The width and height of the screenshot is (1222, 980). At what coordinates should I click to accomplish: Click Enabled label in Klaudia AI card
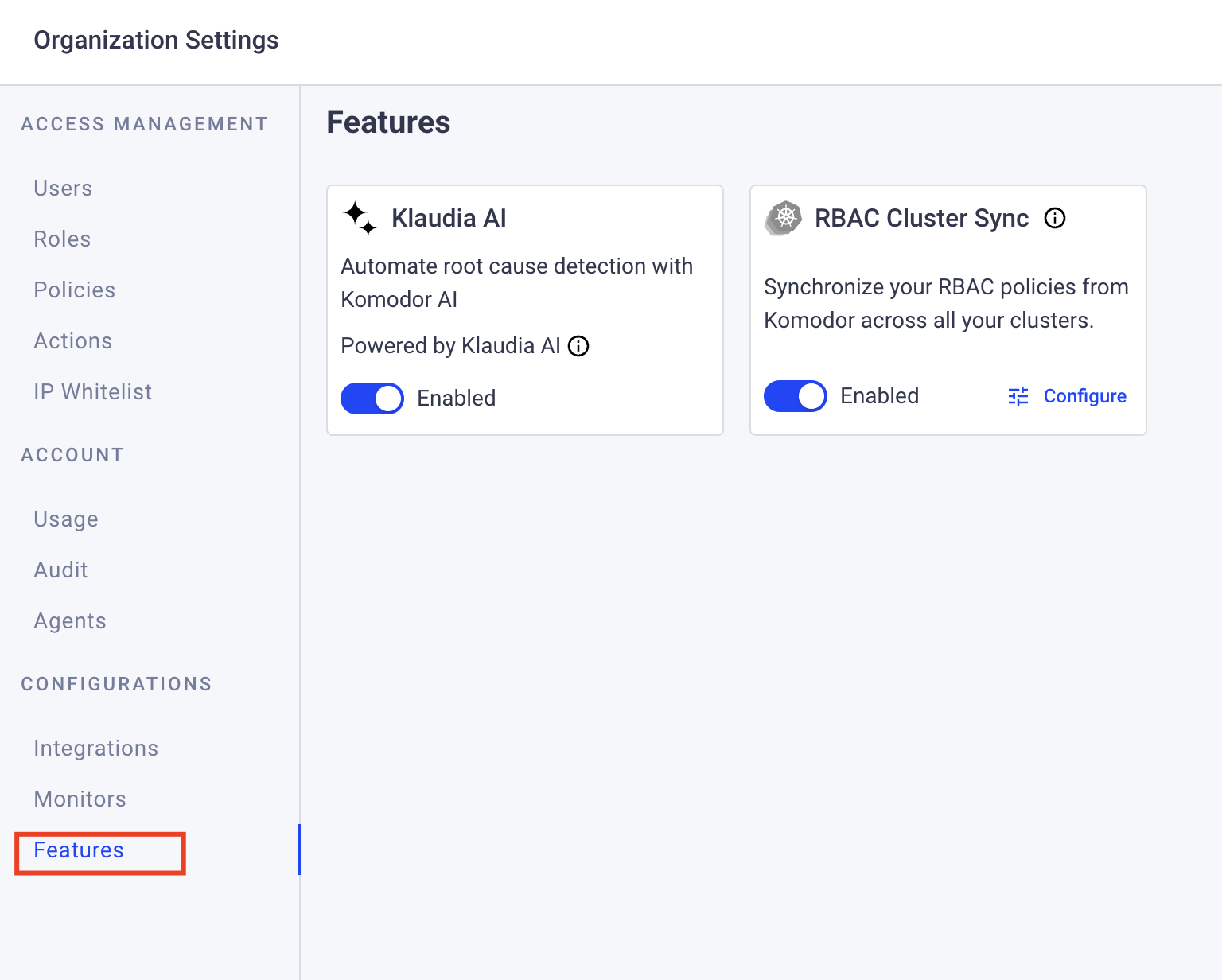coord(457,399)
